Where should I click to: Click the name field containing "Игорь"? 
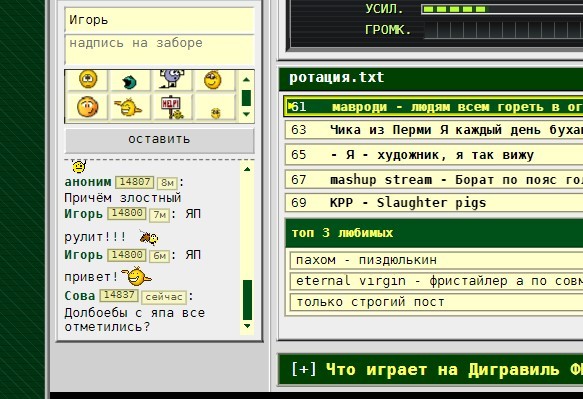pyautogui.click(x=160, y=20)
